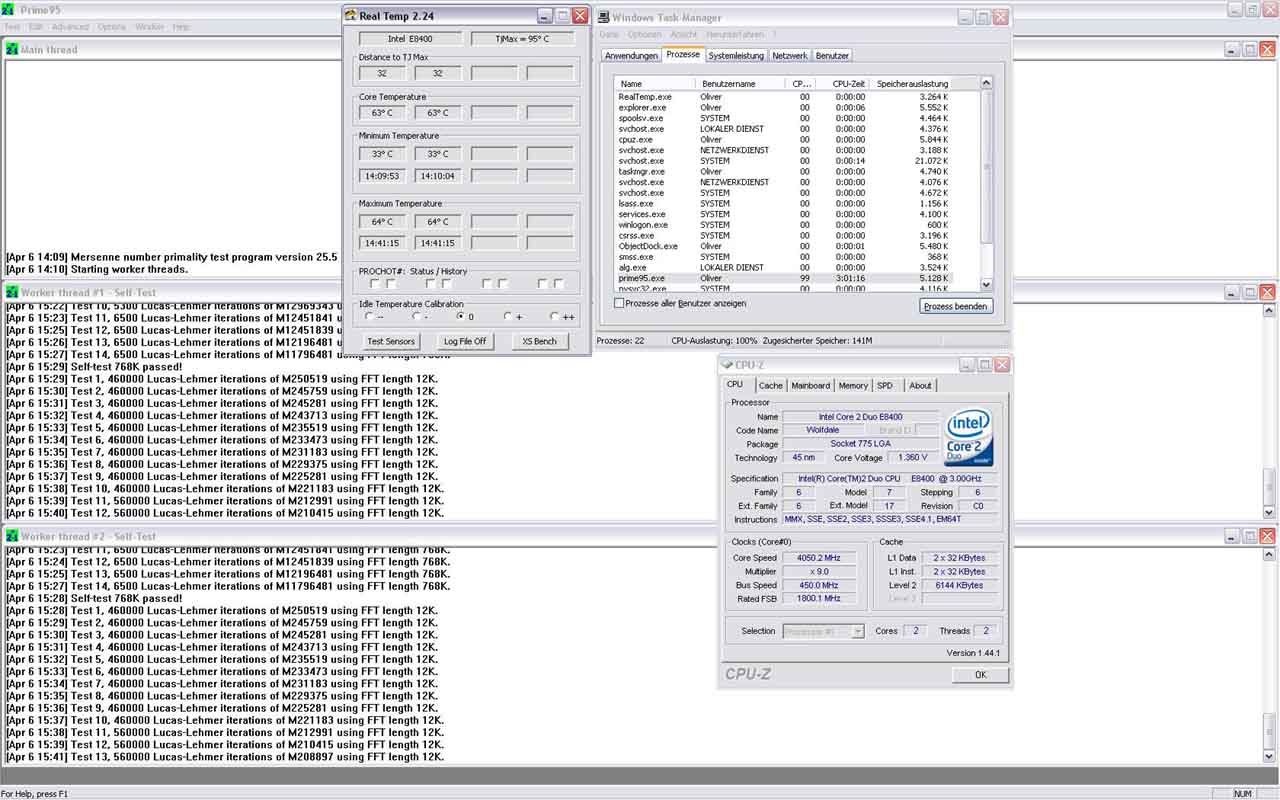Click the 'TjMax = 95° C' field
The image size is (1280, 800).
click(523, 39)
